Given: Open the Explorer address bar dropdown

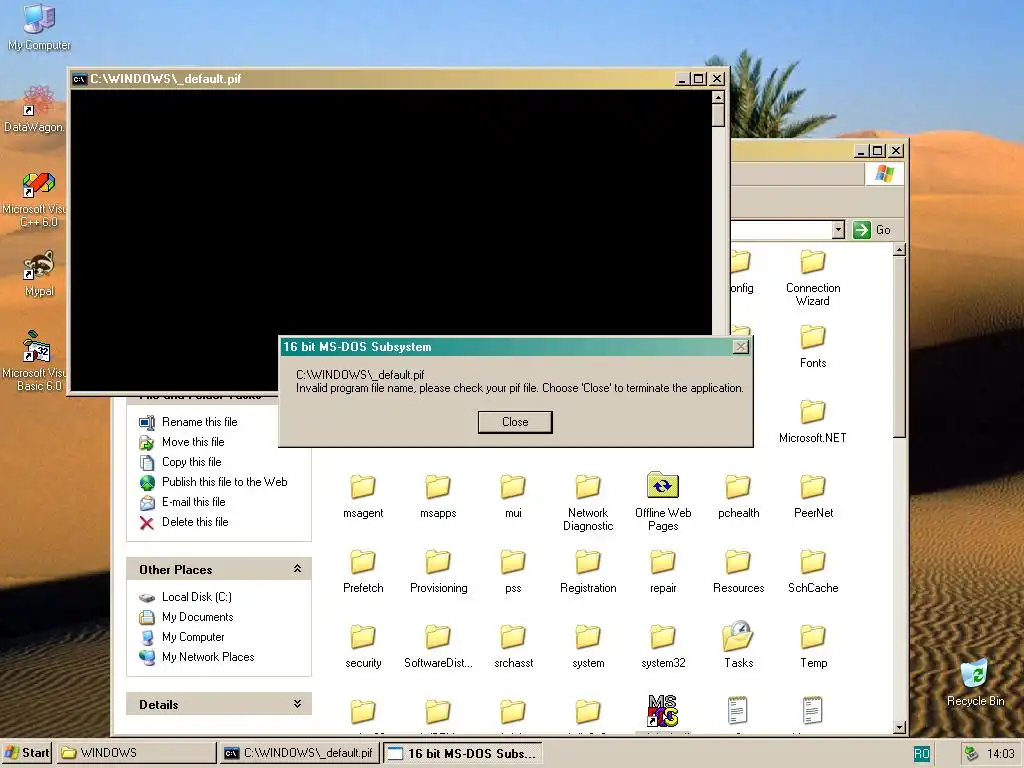Looking at the screenshot, I should (x=838, y=230).
